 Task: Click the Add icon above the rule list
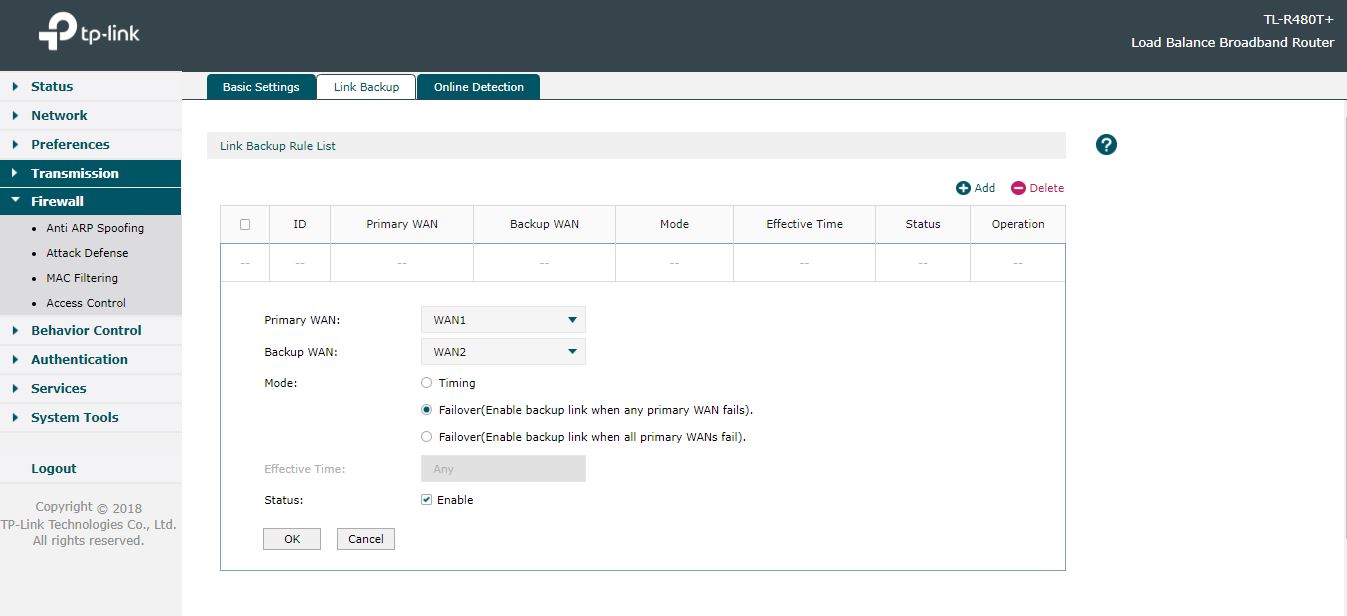click(975, 187)
